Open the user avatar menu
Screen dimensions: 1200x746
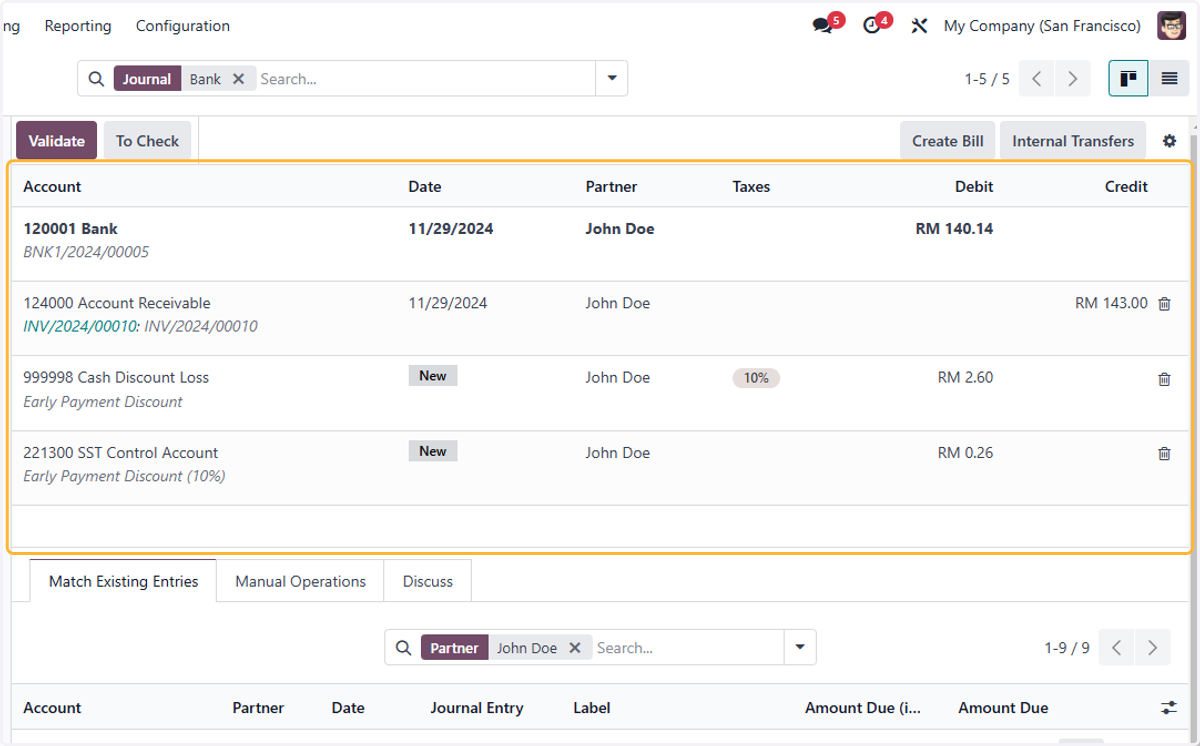(x=1172, y=26)
